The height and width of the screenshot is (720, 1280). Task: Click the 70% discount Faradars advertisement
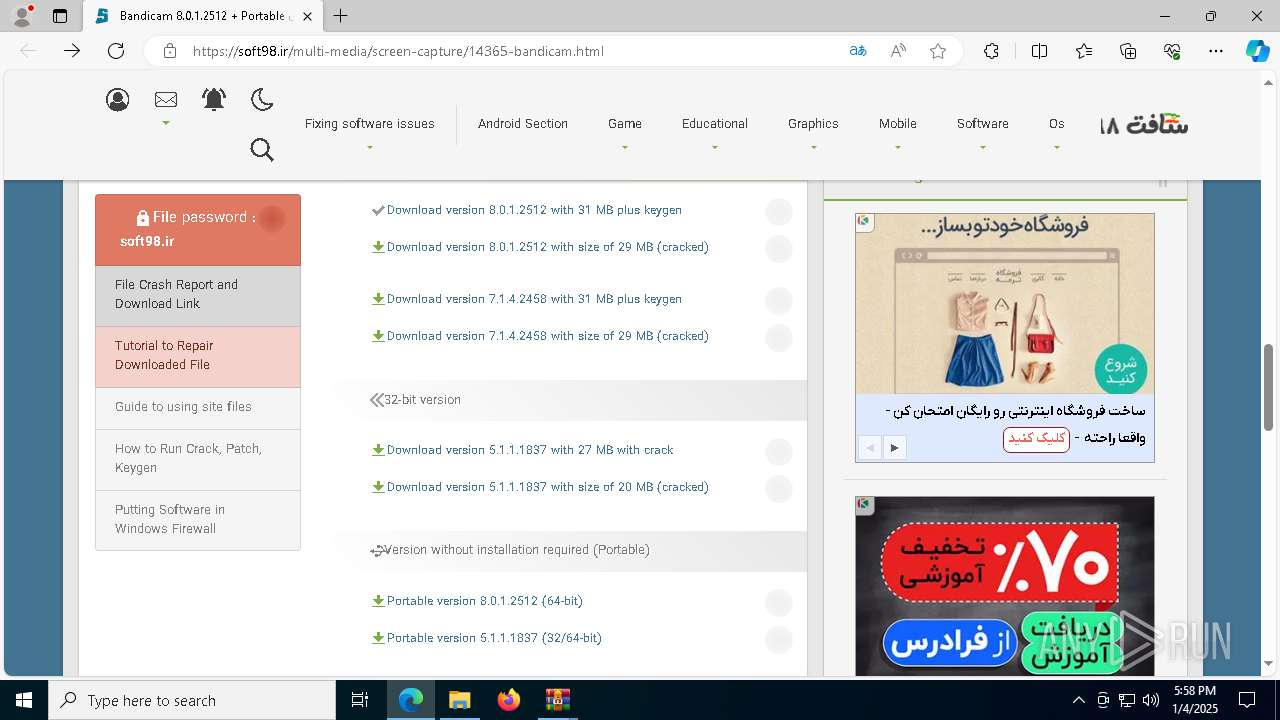[x=1005, y=586]
